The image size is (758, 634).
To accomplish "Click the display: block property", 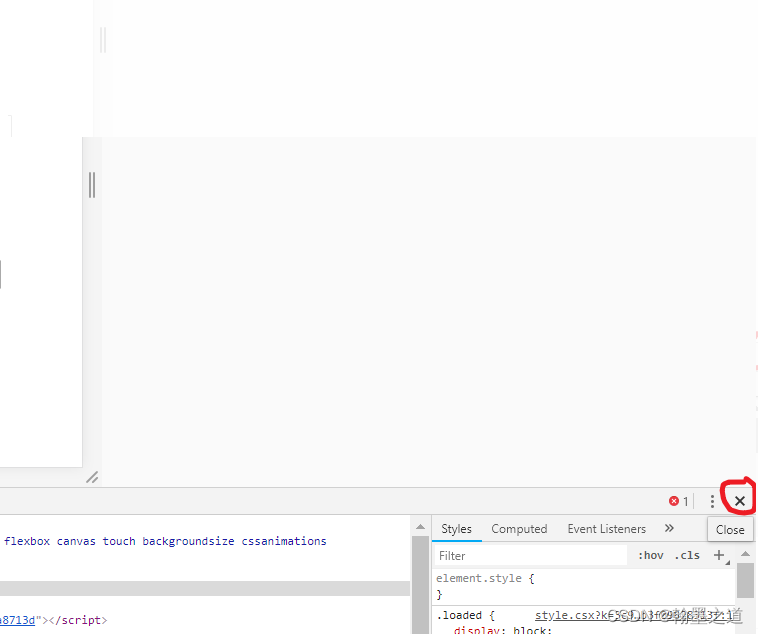I will pos(503,630).
